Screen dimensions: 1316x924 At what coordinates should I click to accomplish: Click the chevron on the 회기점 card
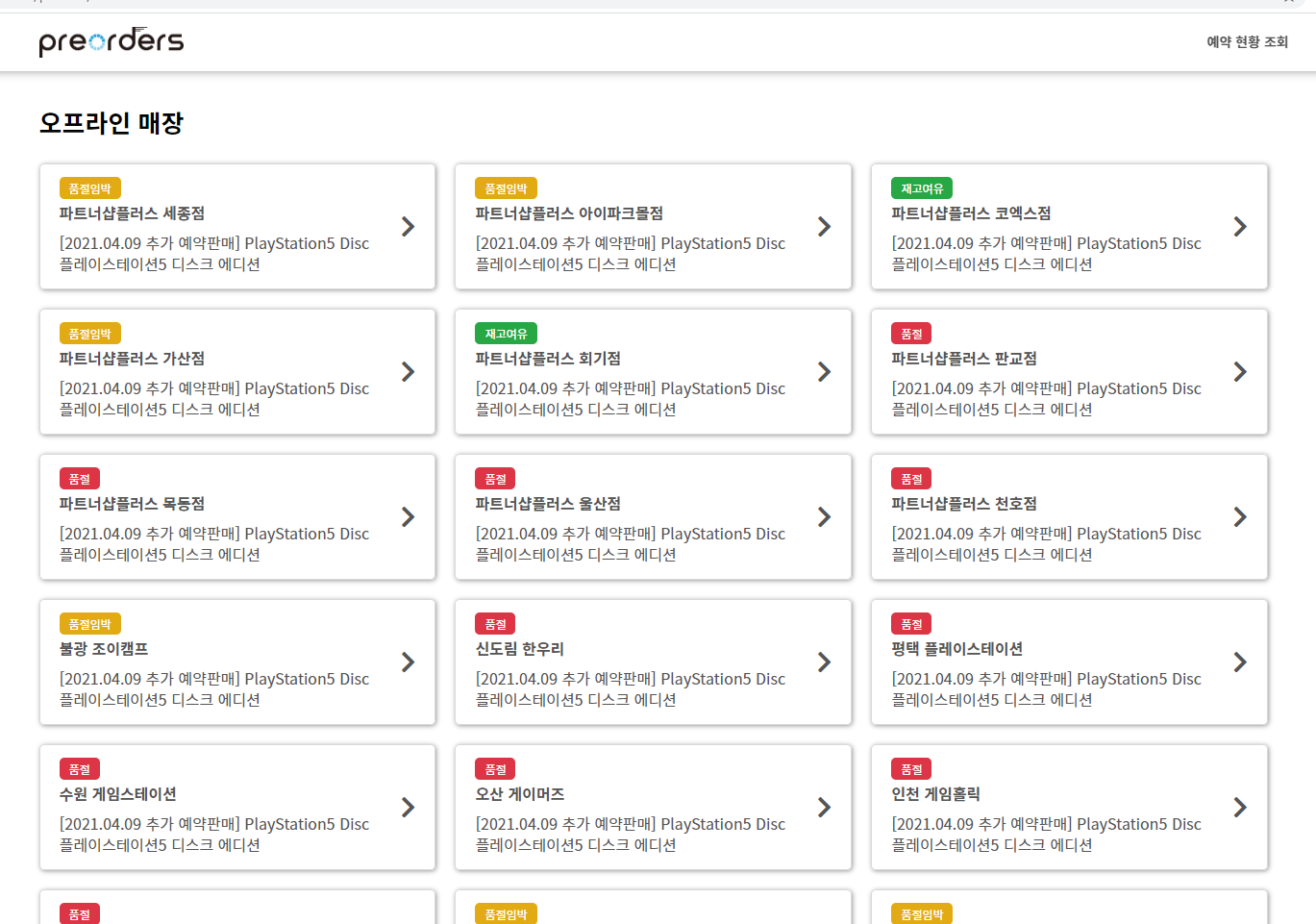[x=825, y=372]
